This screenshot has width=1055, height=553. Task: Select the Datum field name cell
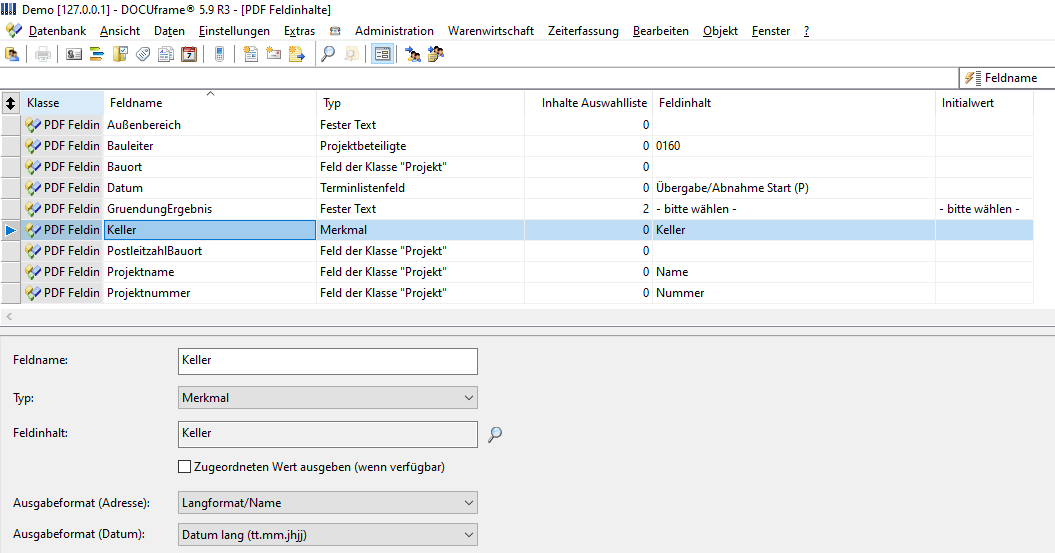point(210,188)
